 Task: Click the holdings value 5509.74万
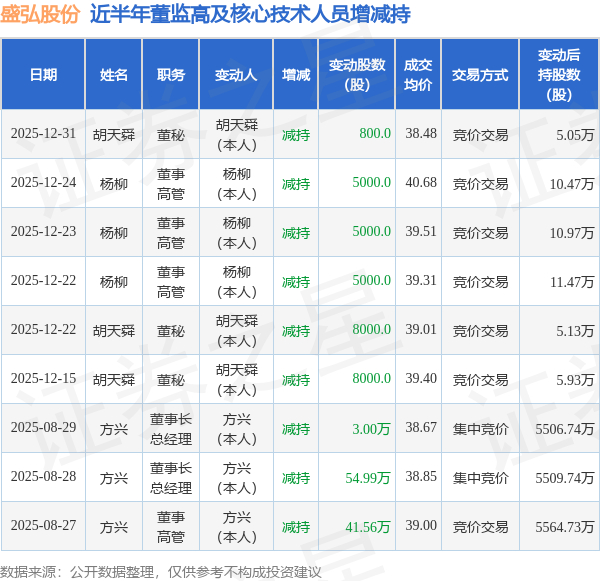[565, 478]
